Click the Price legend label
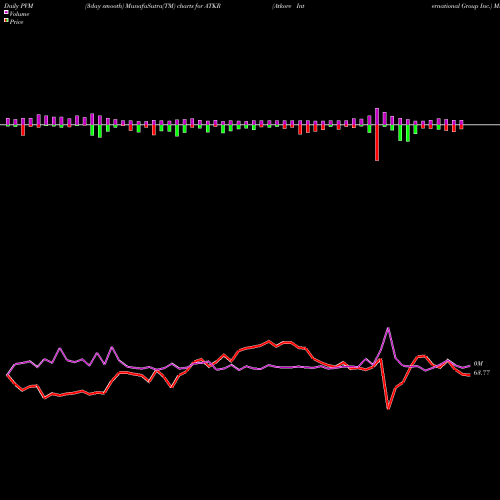 16,22
